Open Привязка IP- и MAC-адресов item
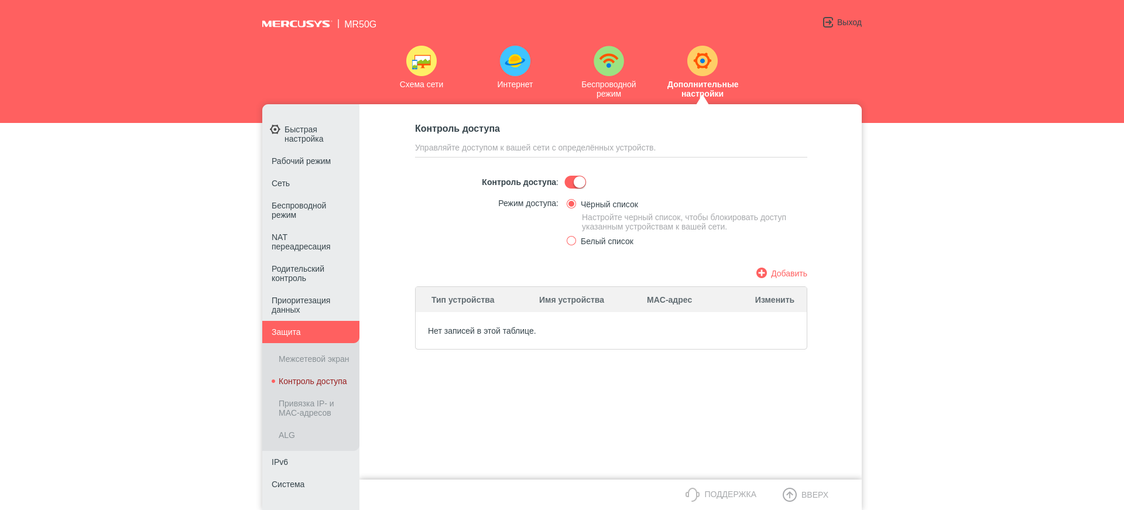Image resolution: width=1124 pixels, height=510 pixels. coord(306,408)
